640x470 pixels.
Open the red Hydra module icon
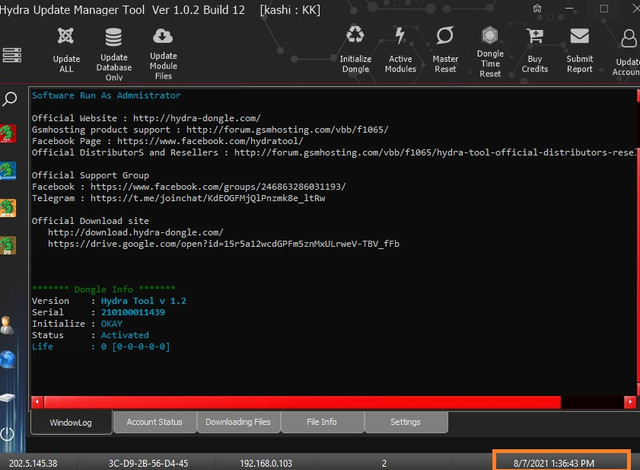point(8,133)
